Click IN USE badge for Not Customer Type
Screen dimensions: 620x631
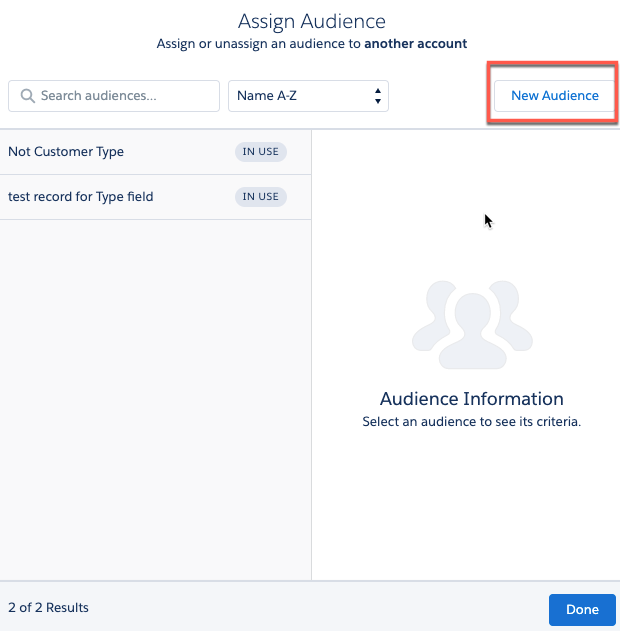[x=261, y=152]
